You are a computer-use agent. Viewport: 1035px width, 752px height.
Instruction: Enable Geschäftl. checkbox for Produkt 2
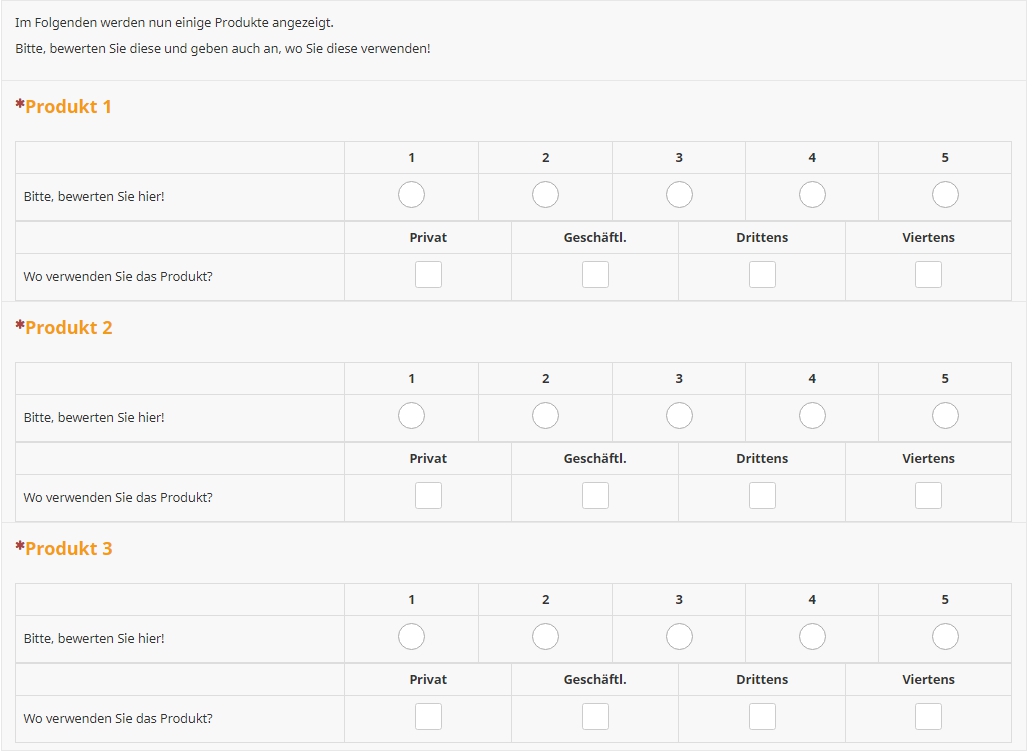coord(595,496)
